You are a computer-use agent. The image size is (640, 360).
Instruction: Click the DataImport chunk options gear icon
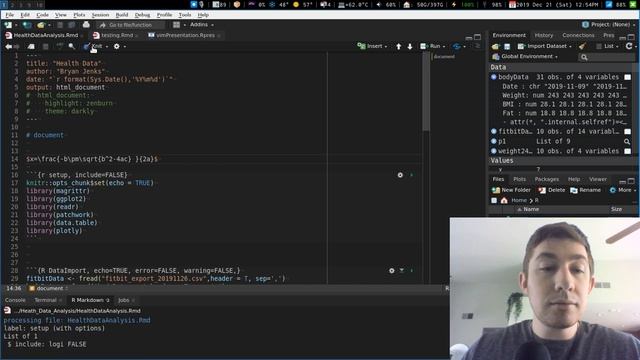point(391,271)
